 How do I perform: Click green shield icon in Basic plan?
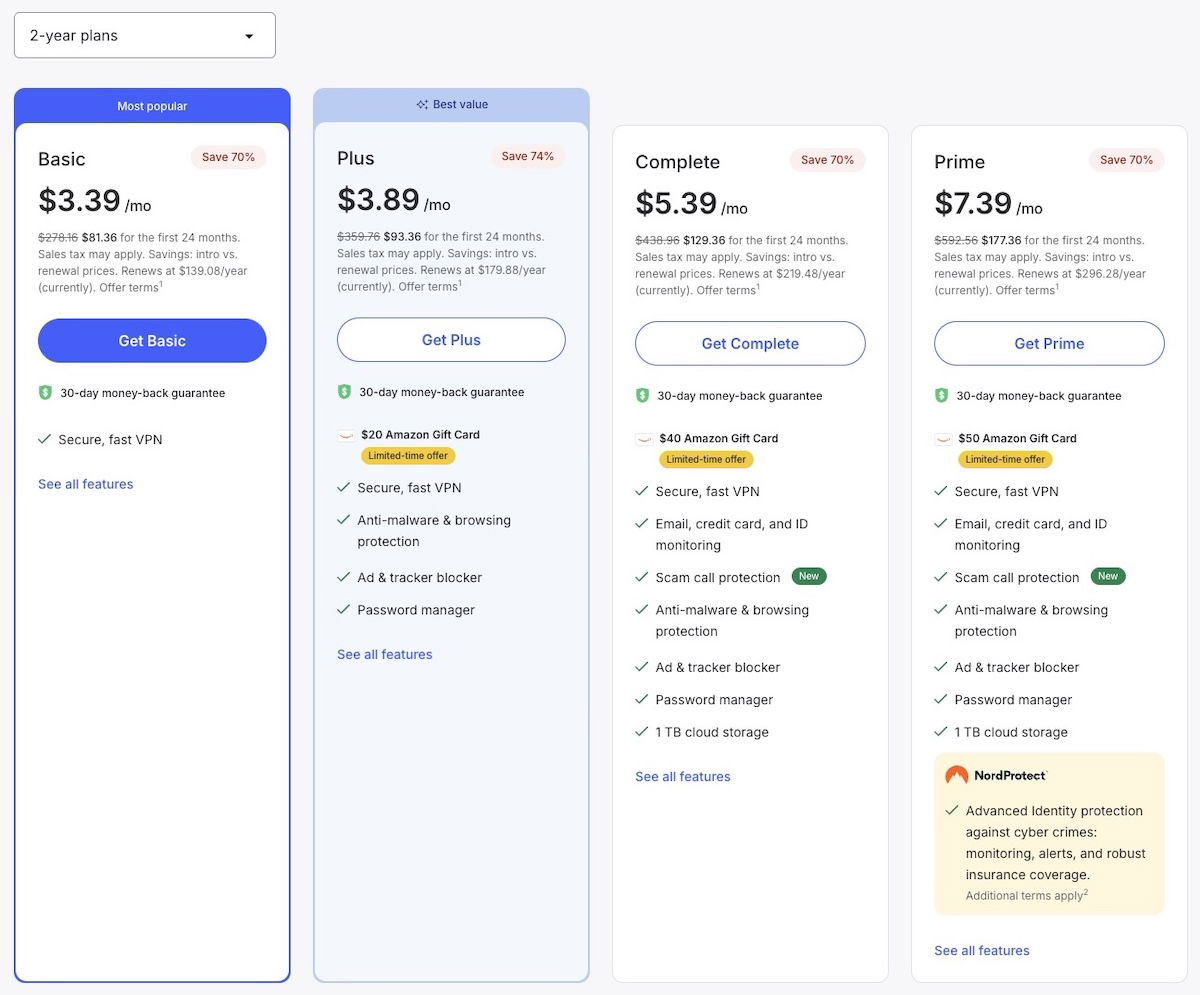45,393
